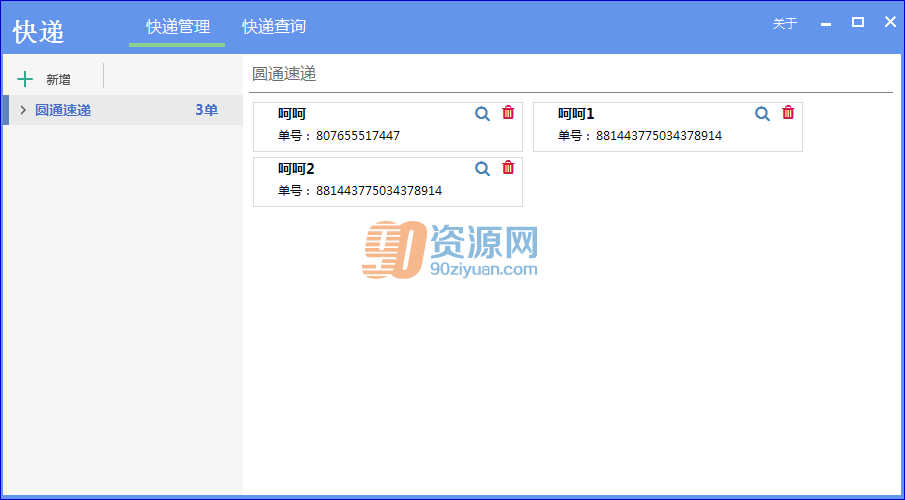Screen dimensions: 905x500
Task: Remove the 呵呵2 entry with trash icon
Action: pos(508,167)
